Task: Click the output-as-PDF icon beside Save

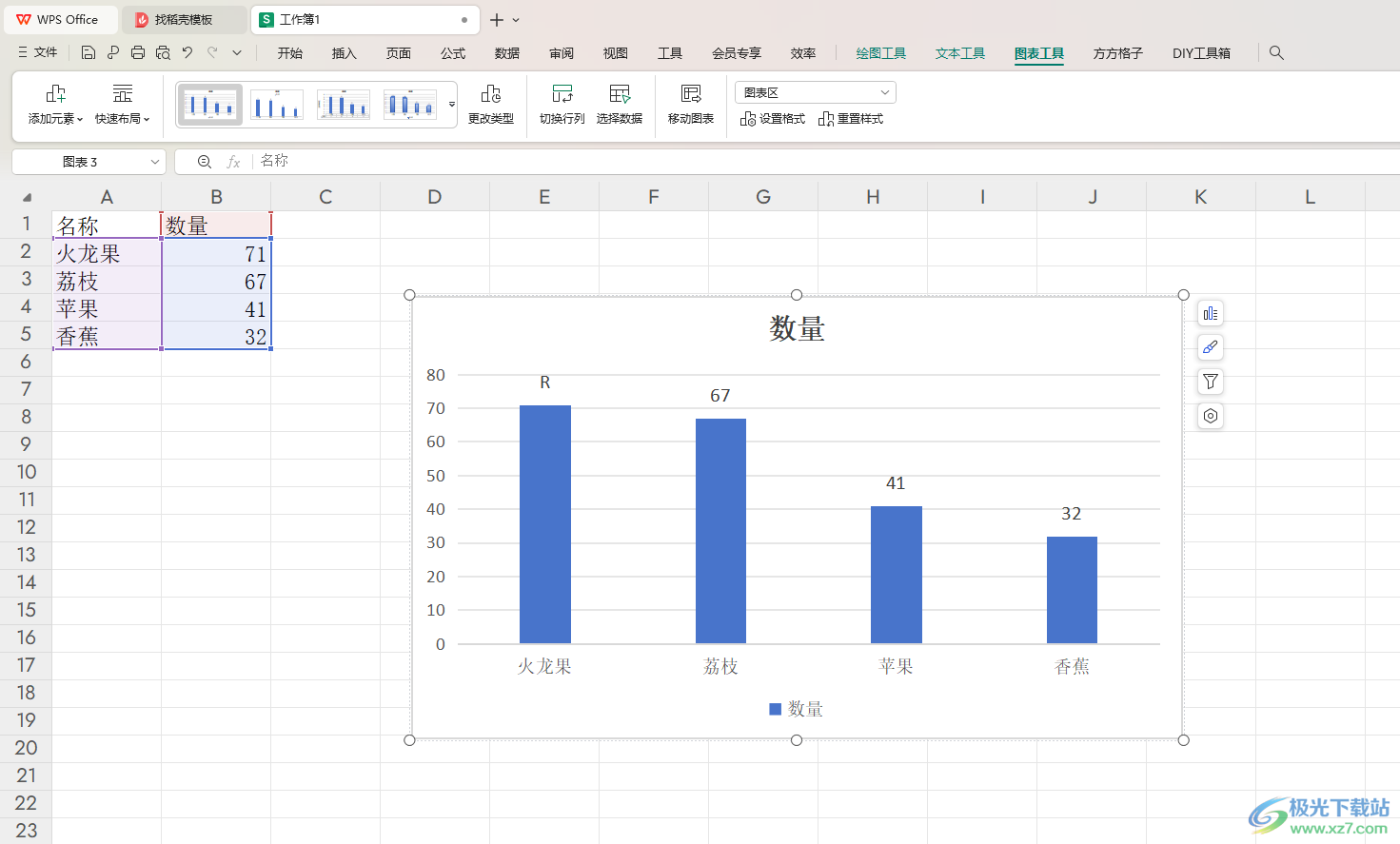Action: pos(113,53)
